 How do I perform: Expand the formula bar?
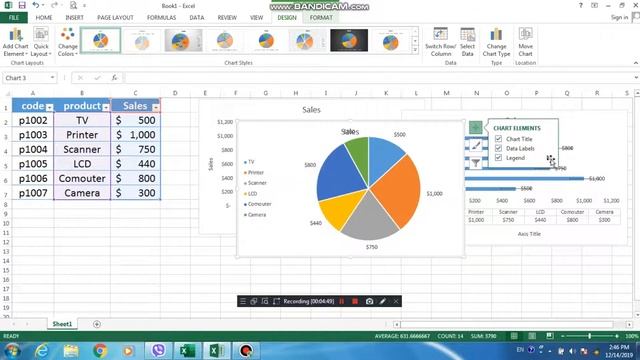[x=636, y=78]
